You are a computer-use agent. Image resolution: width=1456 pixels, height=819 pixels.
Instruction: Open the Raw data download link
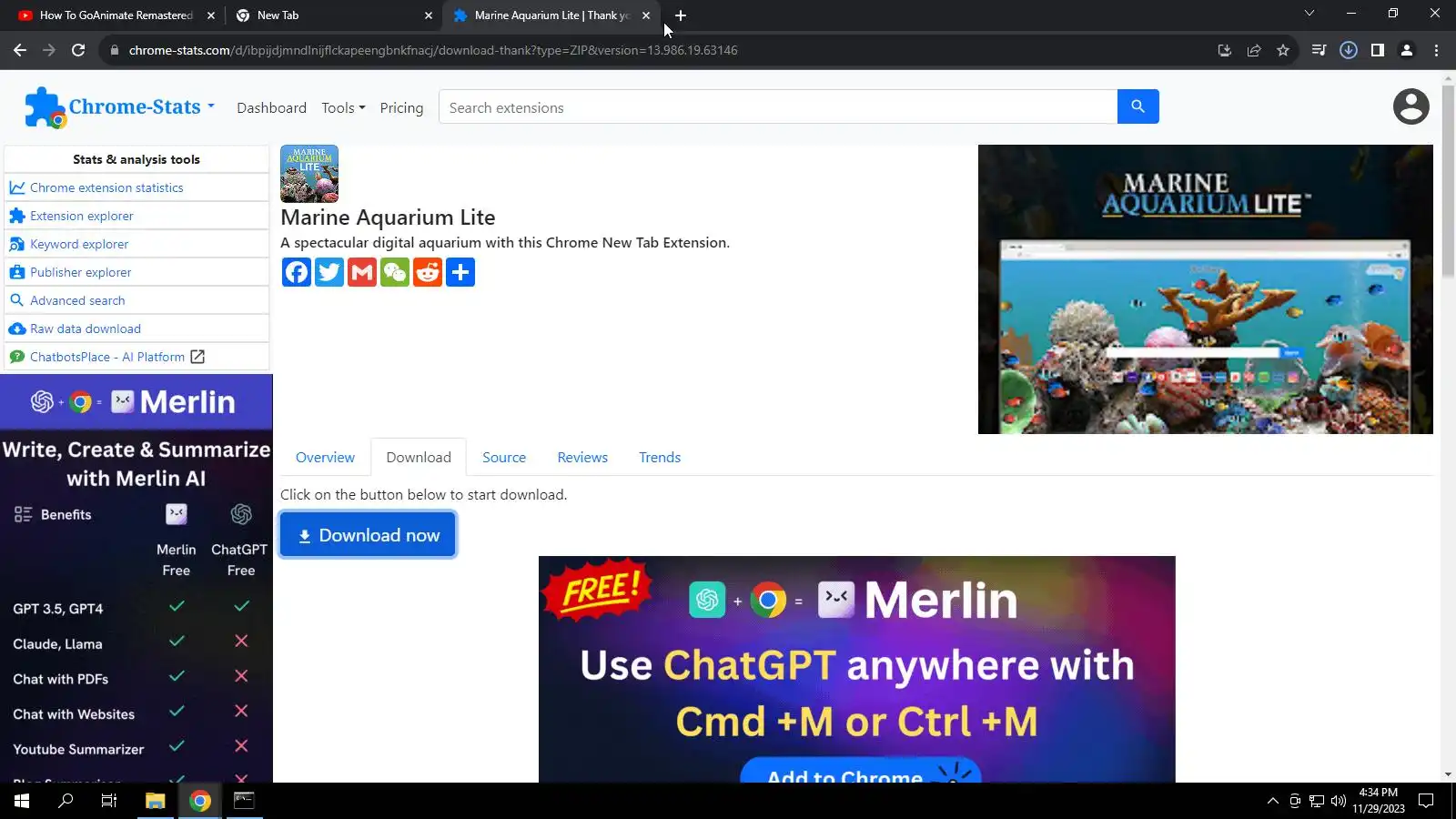click(x=86, y=329)
